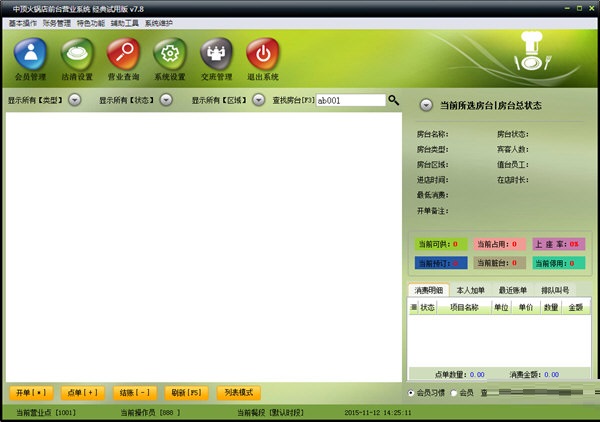The height and width of the screenshot is (422, 600).
Task: Click the 当前操作员 [888] status entry
Action: [x=150, y=412]
